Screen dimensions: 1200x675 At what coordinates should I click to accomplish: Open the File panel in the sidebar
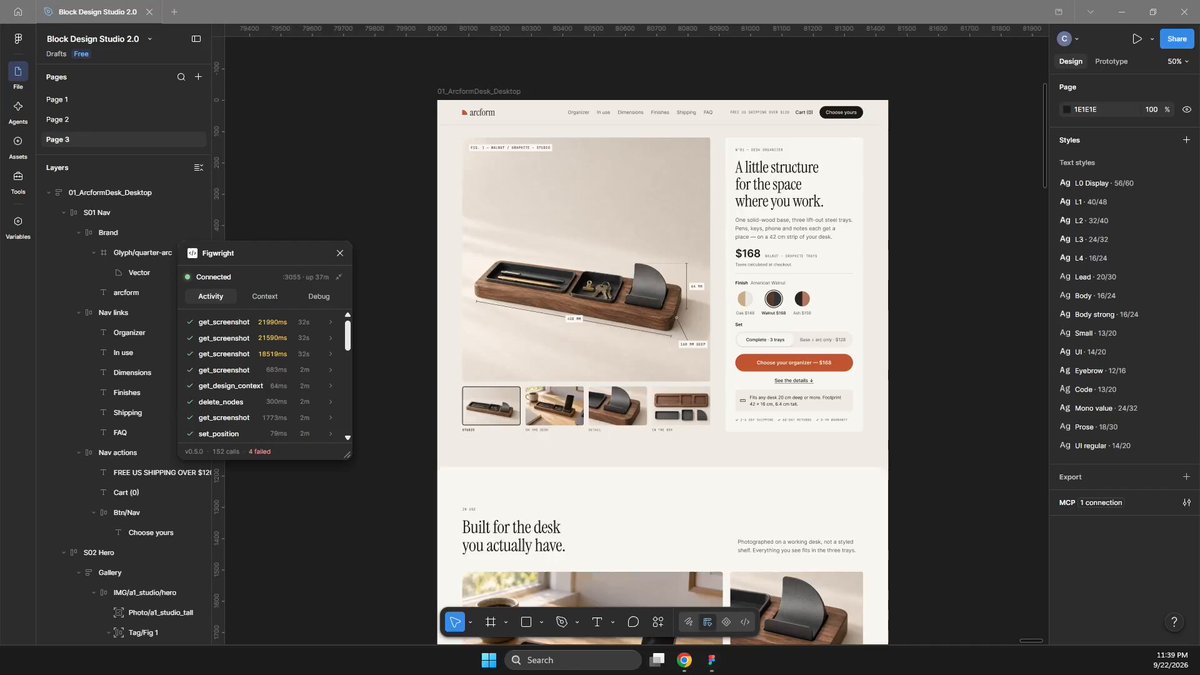tap(18, 76)
